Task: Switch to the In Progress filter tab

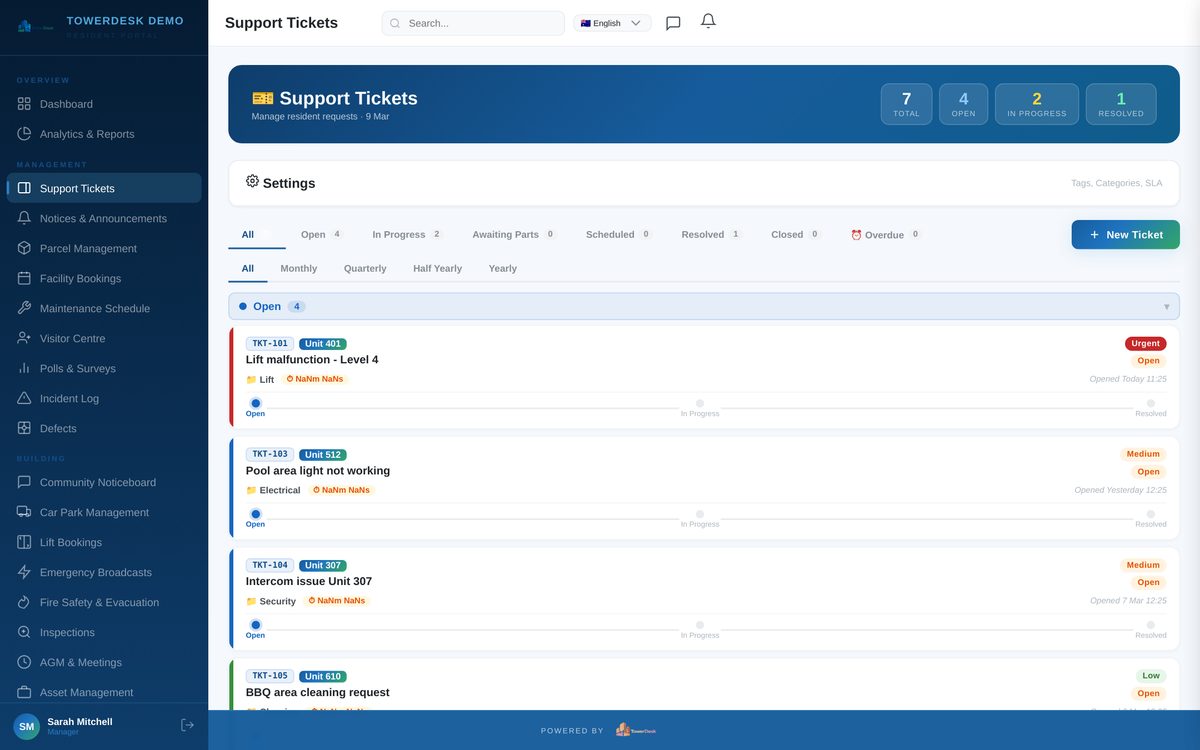Action: pyautogui.click(x=398, y=234)
